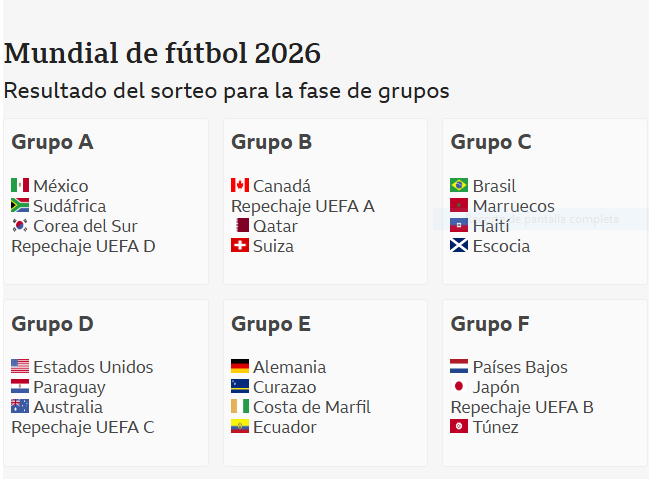Click the Scotland flag next to Escocia
Screen dimensions: 649x479
coord(459,246)
